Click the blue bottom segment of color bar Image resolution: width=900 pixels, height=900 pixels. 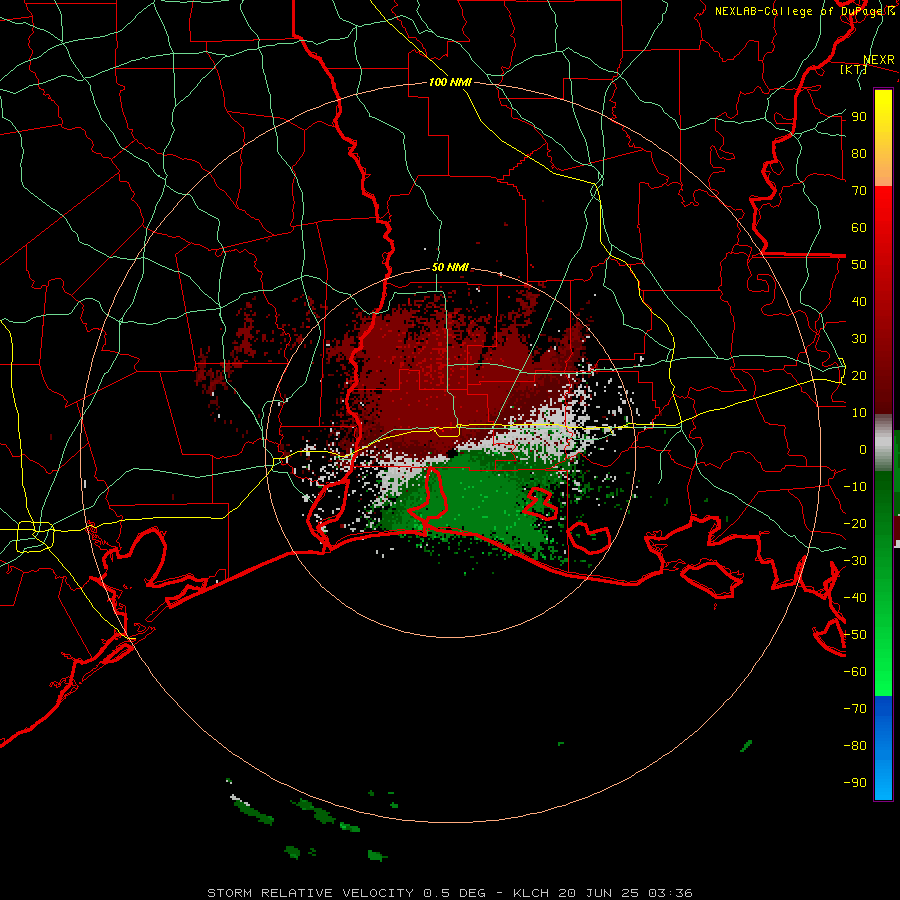coord(883,747)
